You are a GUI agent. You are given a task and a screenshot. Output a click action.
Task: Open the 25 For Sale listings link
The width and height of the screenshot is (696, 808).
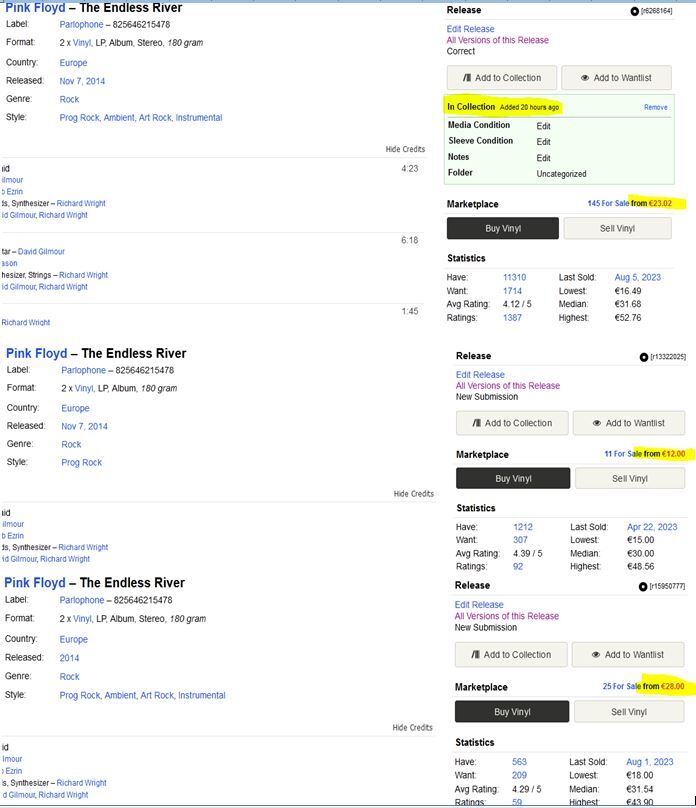(x=620, y=687)
